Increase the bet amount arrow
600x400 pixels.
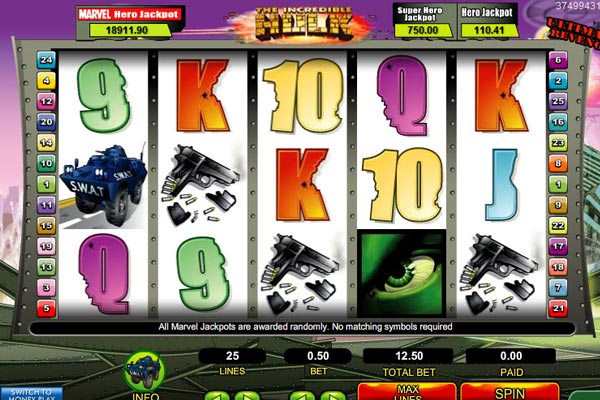(x=332, y=396)
